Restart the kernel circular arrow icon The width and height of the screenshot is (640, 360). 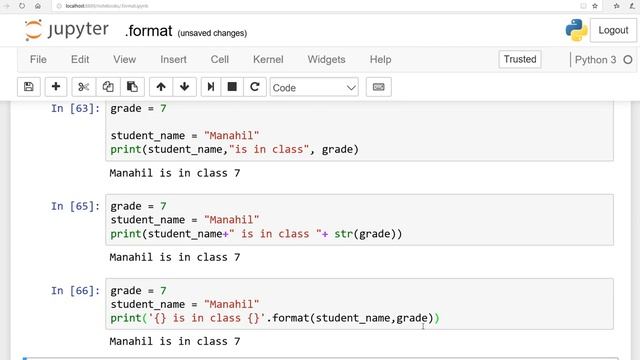pyautogui.click(x=255, y=87)
